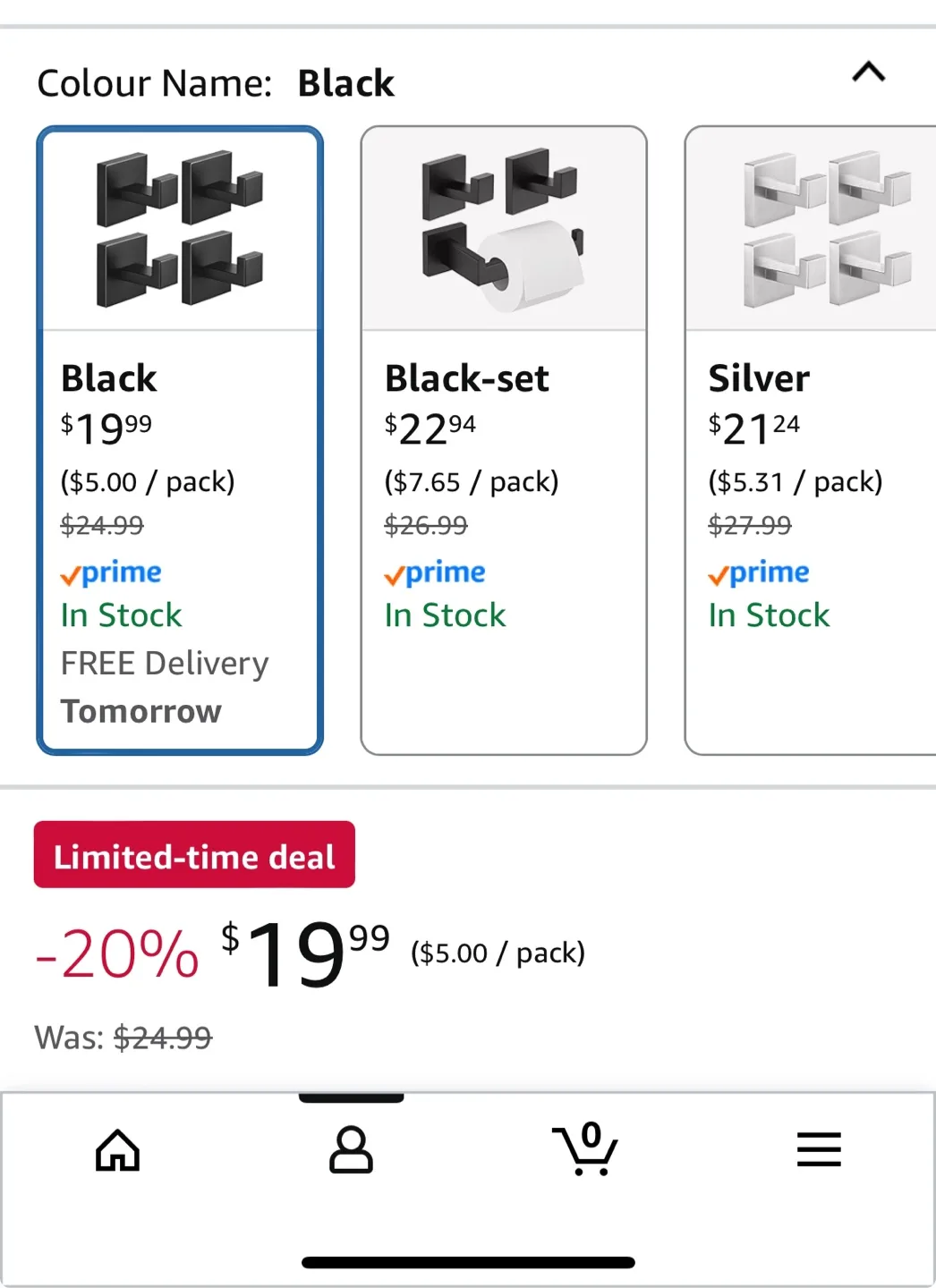The width and height of the screenshot is (936, 1288).
Task: Select the Black-set colour variant
Action: (504, 438)
